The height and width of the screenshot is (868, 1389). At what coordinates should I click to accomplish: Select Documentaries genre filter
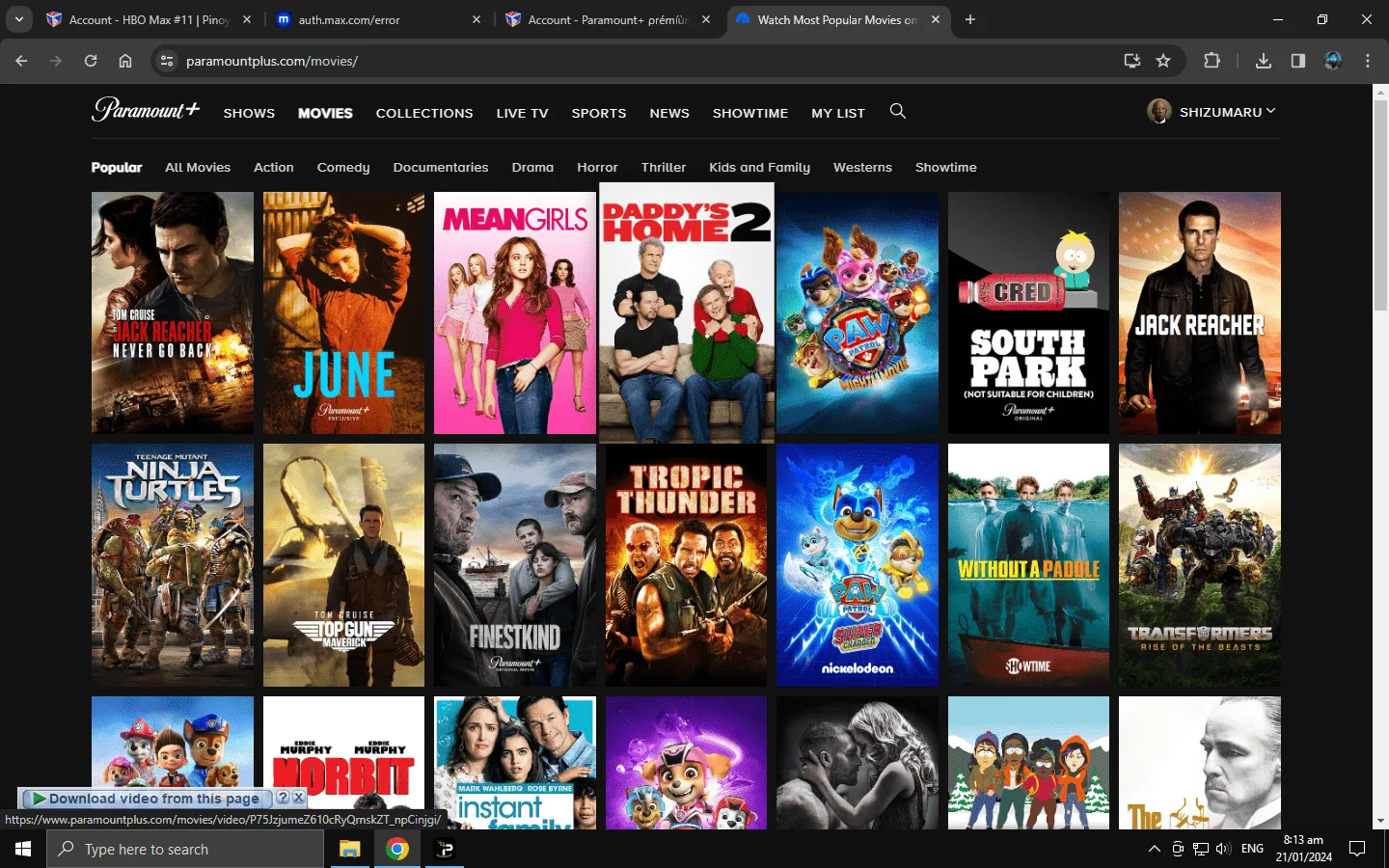[441, 167]
